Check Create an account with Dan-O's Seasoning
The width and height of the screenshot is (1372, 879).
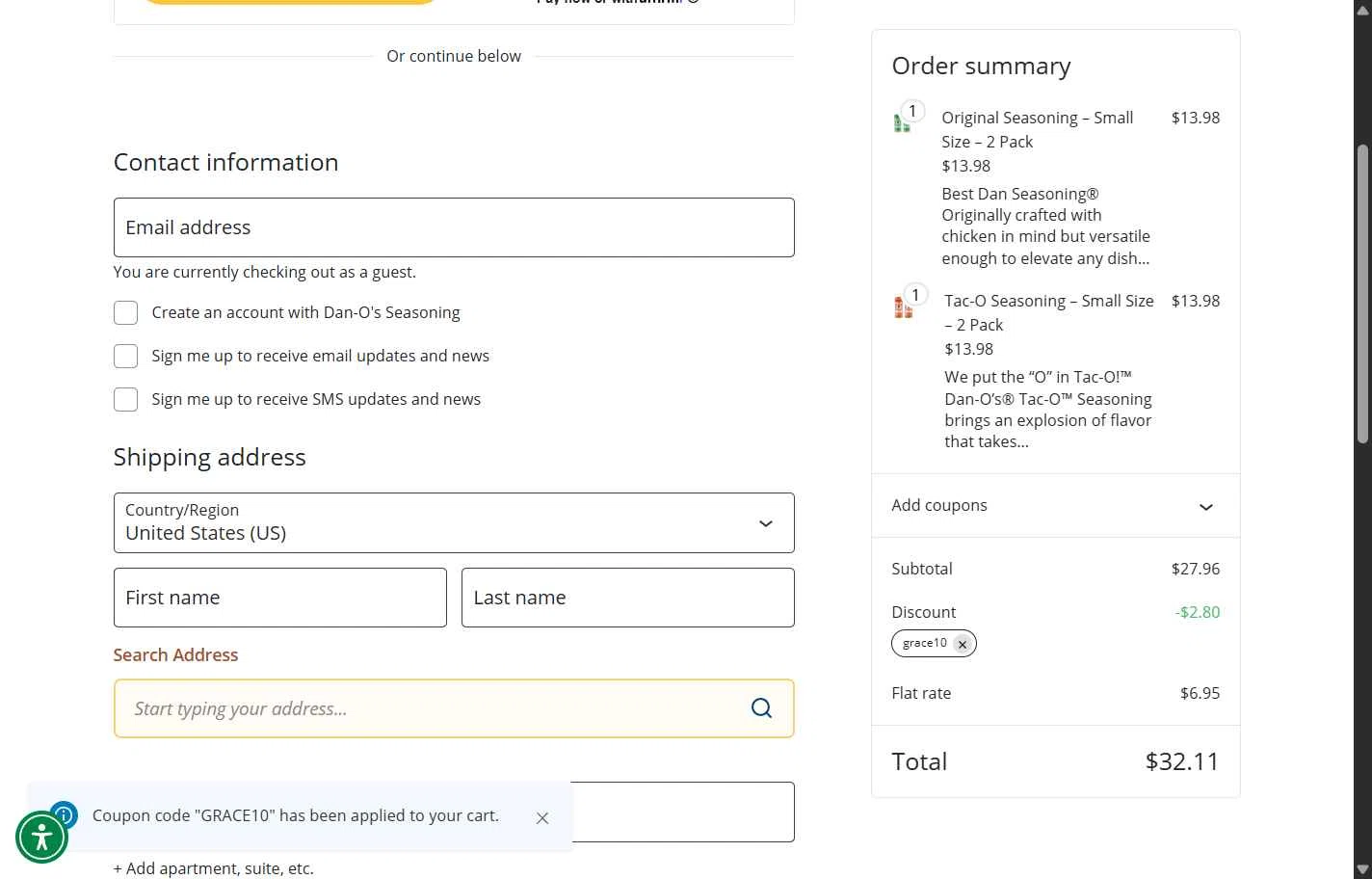click(x=125, y=312)
